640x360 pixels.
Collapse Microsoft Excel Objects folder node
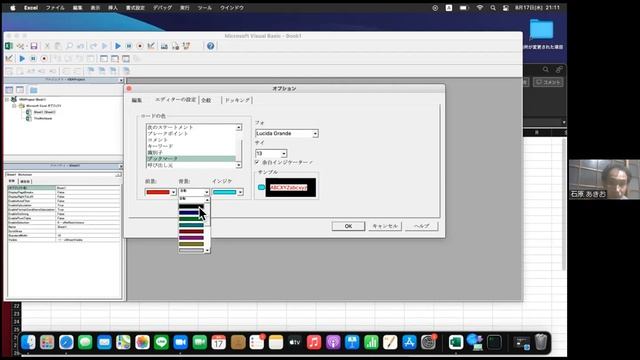point(14,106)
